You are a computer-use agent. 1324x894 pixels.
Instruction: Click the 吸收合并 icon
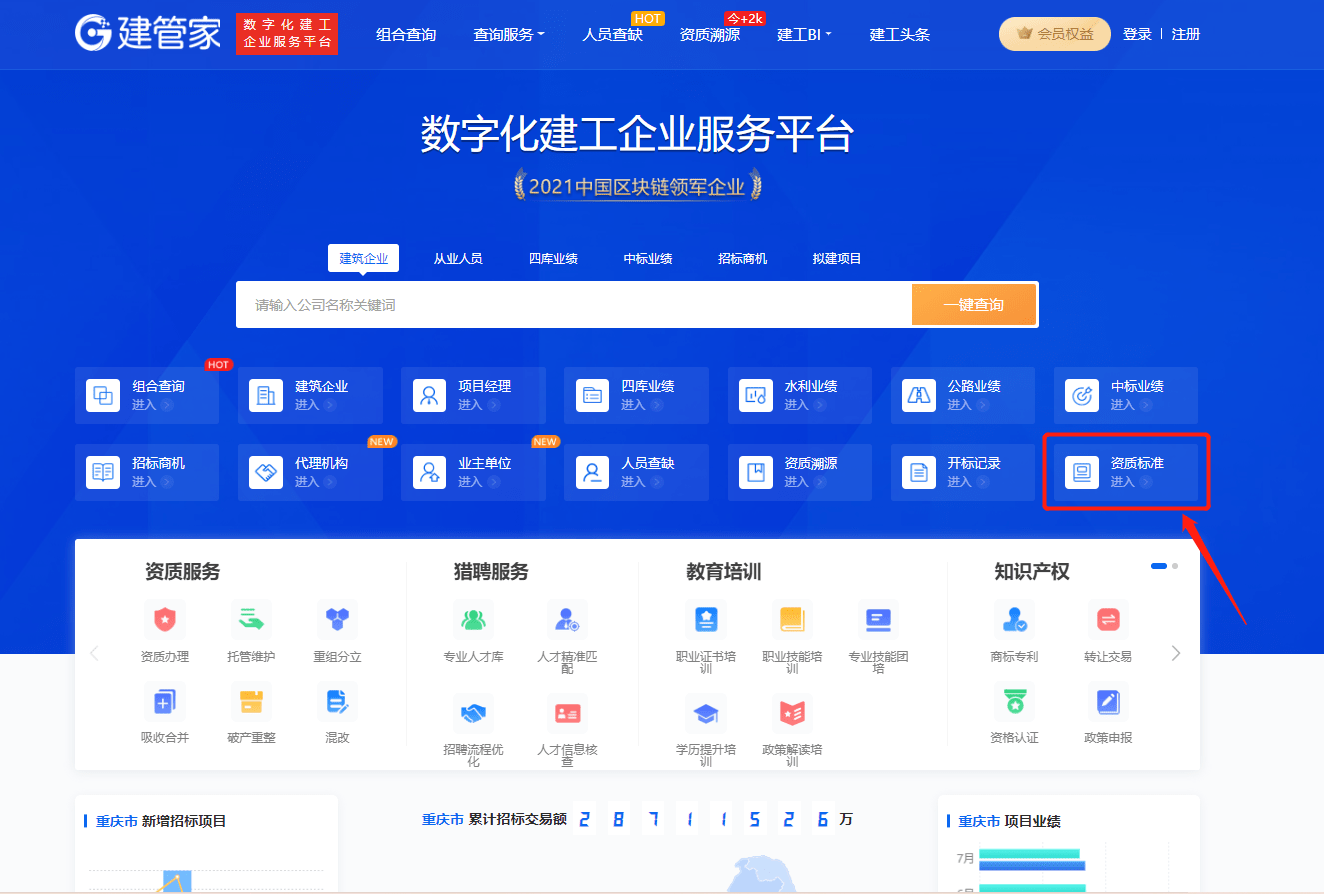pyautogui.click(x=164, y=702)
